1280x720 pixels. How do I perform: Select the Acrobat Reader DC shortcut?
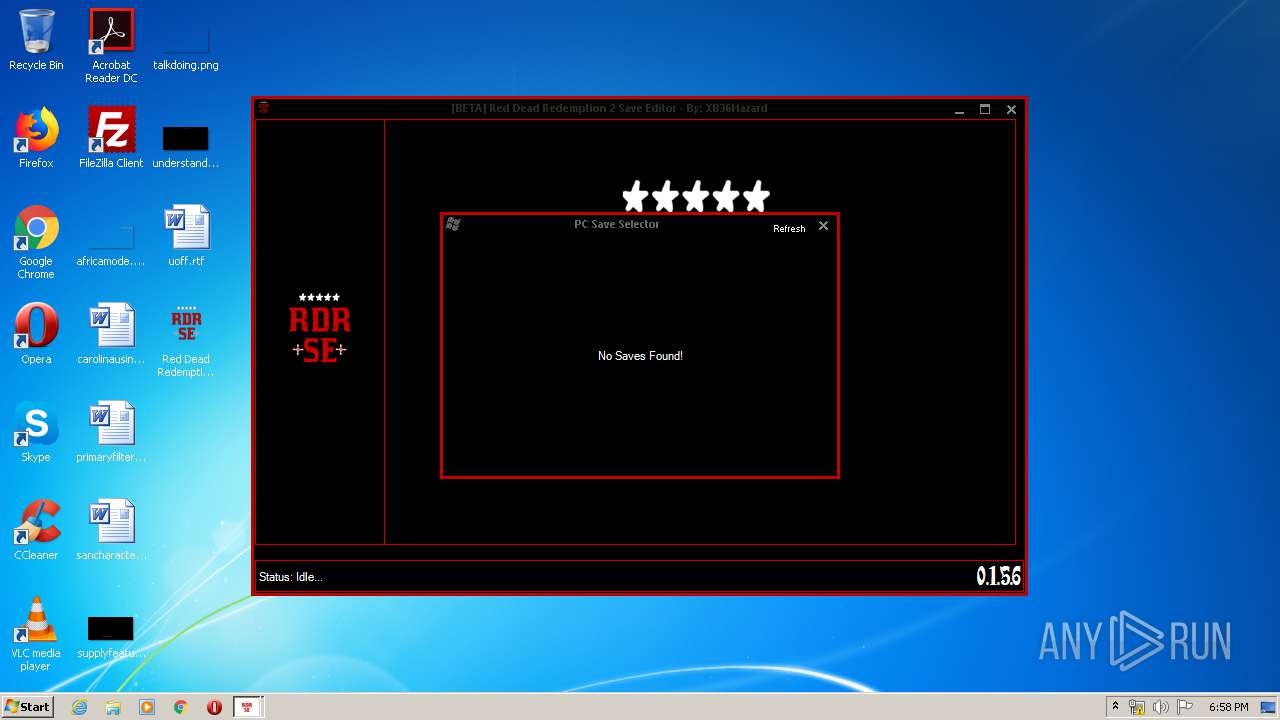(x=111, y=46)
